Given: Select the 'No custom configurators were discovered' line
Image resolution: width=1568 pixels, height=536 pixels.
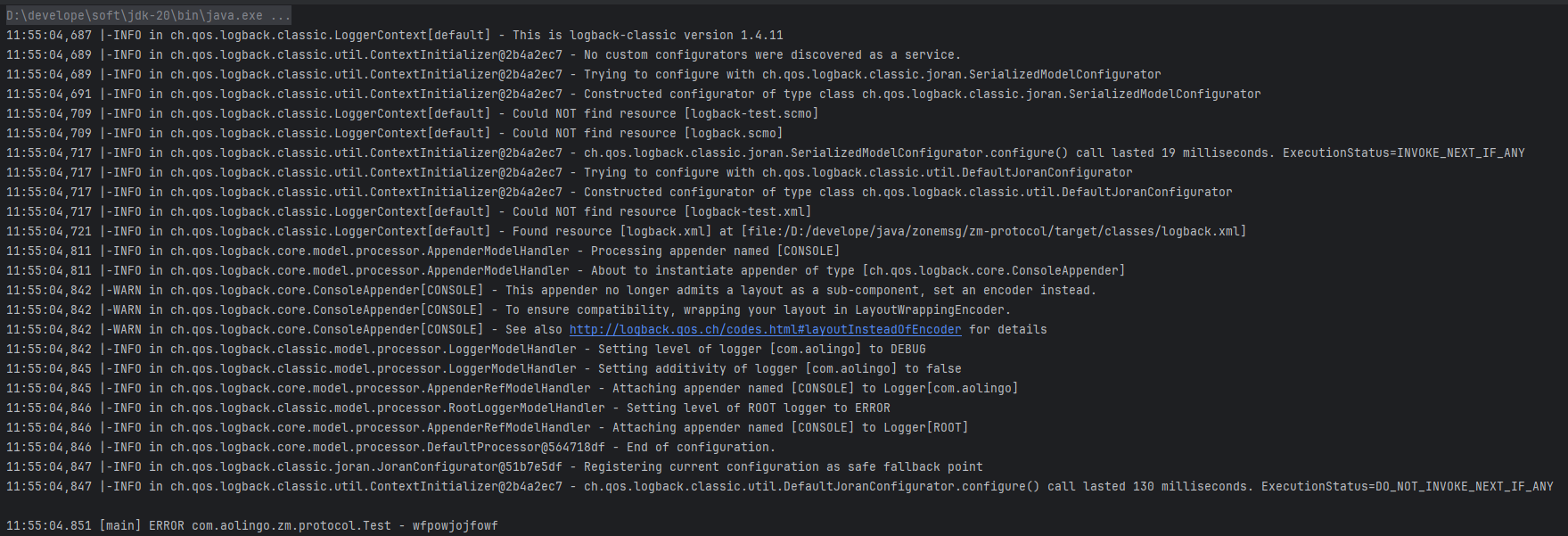Looking at the screenshot, I should tap(484, 54).
